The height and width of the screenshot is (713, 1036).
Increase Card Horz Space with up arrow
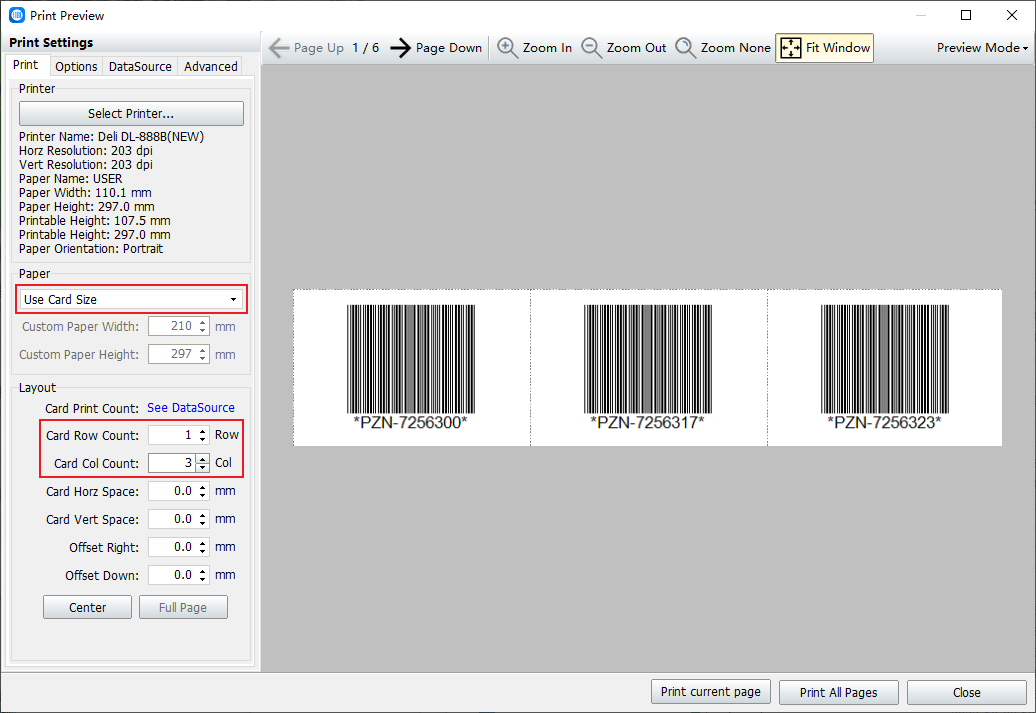click(x=203, y=487)
